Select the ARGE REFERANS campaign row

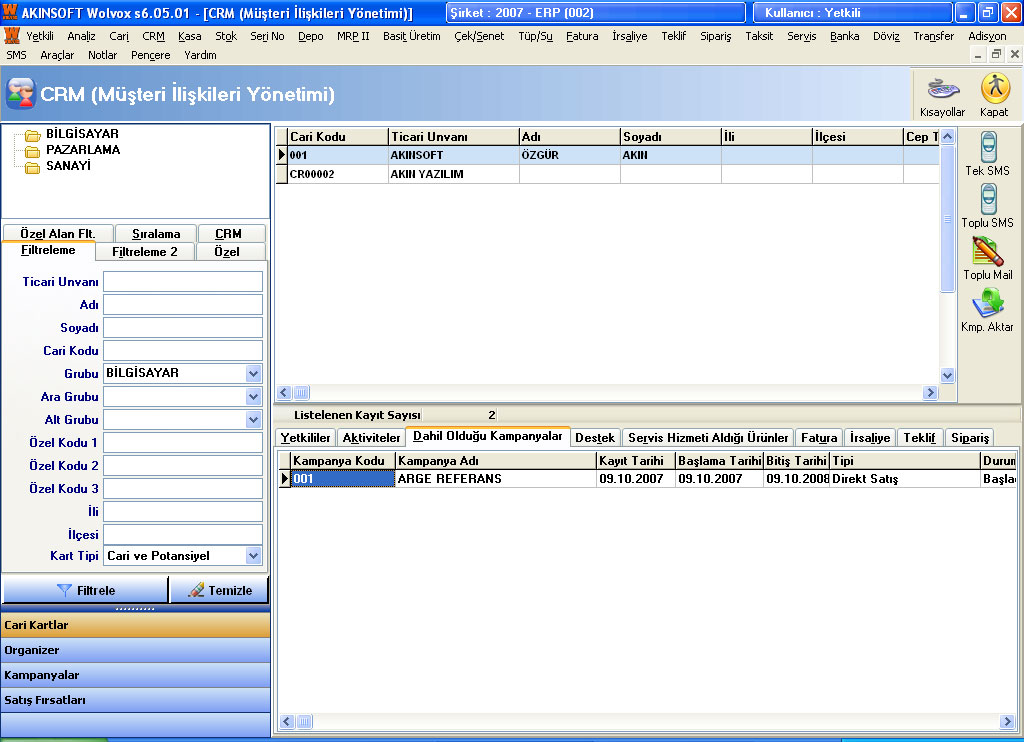pos(647,479)
